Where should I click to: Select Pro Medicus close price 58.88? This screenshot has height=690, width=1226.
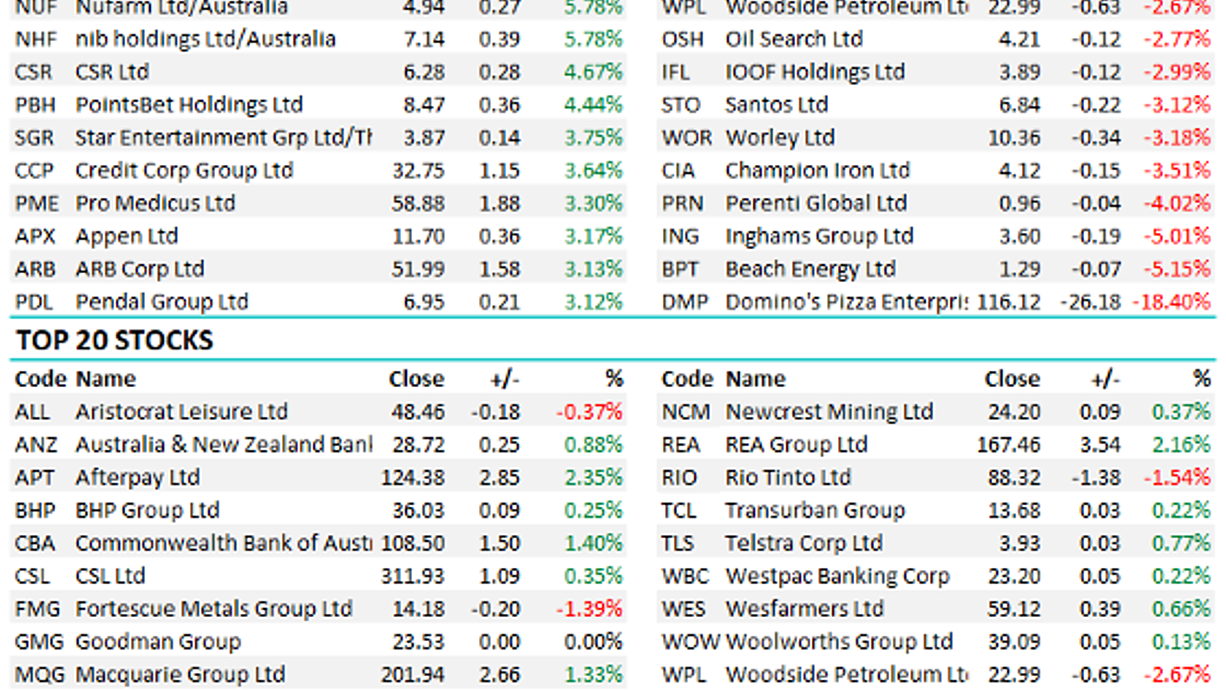pyautogui.click(x=418, y=205)
